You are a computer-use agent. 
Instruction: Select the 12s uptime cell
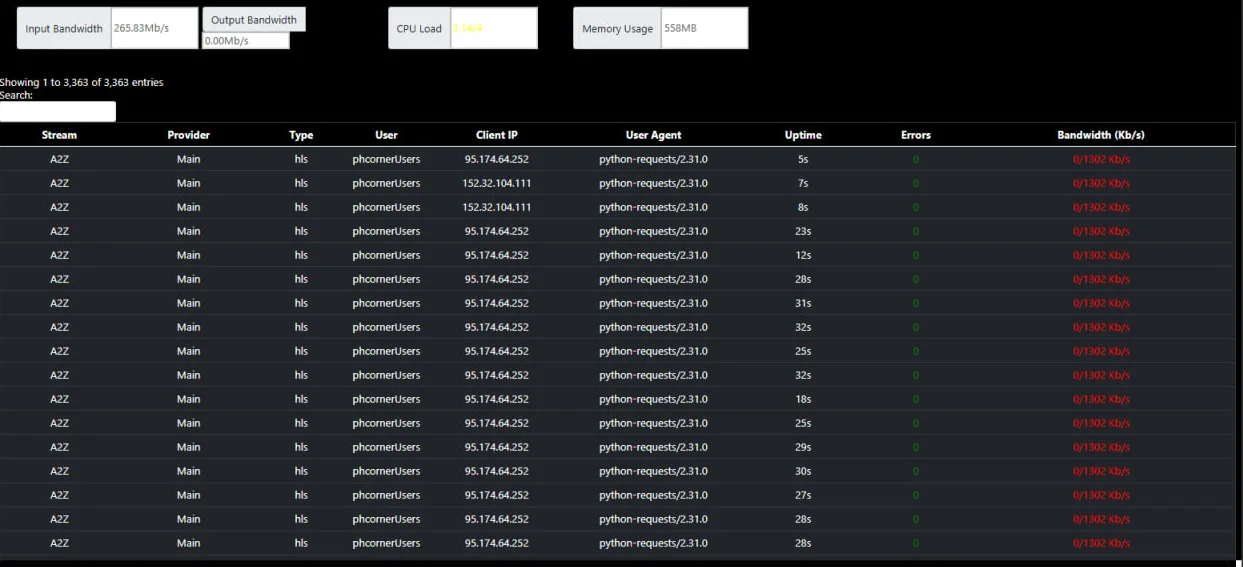pos(803,255)
